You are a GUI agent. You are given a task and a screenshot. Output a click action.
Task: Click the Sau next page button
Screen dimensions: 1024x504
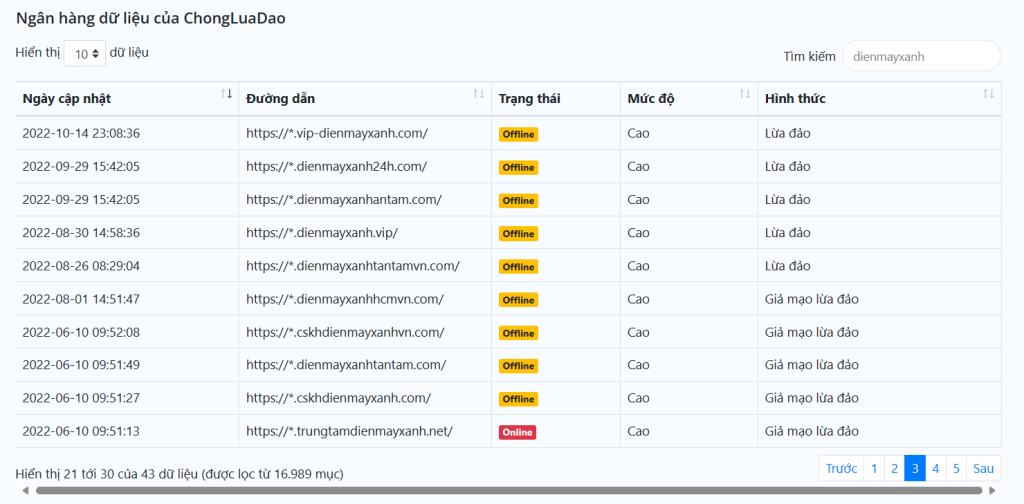tap(984, 468)
